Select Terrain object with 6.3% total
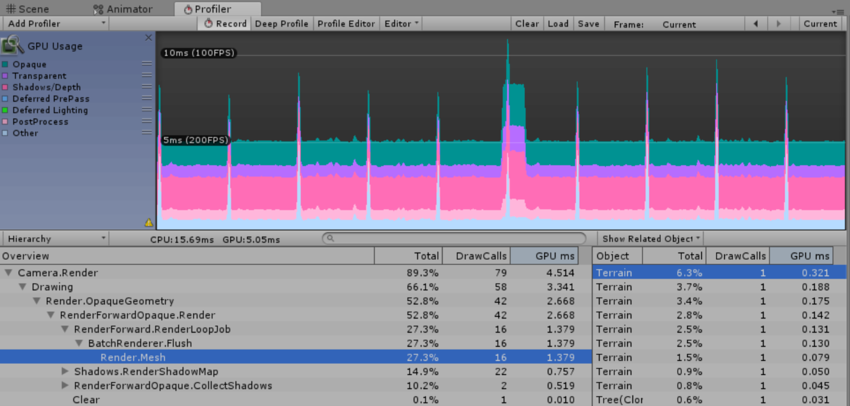Viewport: 850px width, 406px height. click(721, 273)
